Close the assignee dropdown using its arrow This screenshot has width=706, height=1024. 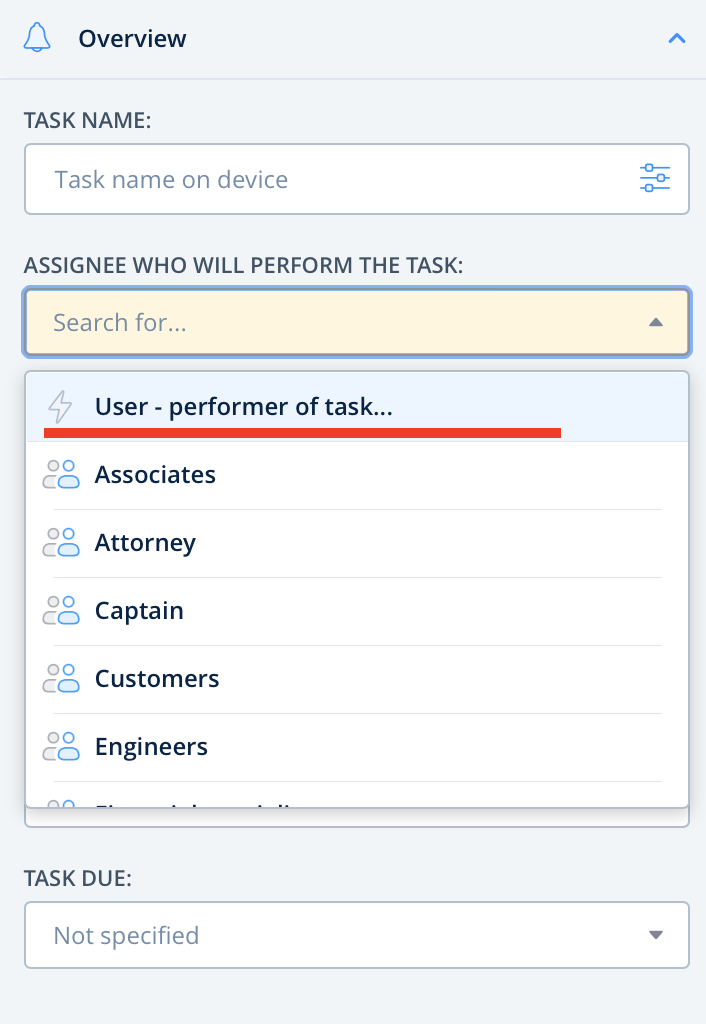point(655,323)
